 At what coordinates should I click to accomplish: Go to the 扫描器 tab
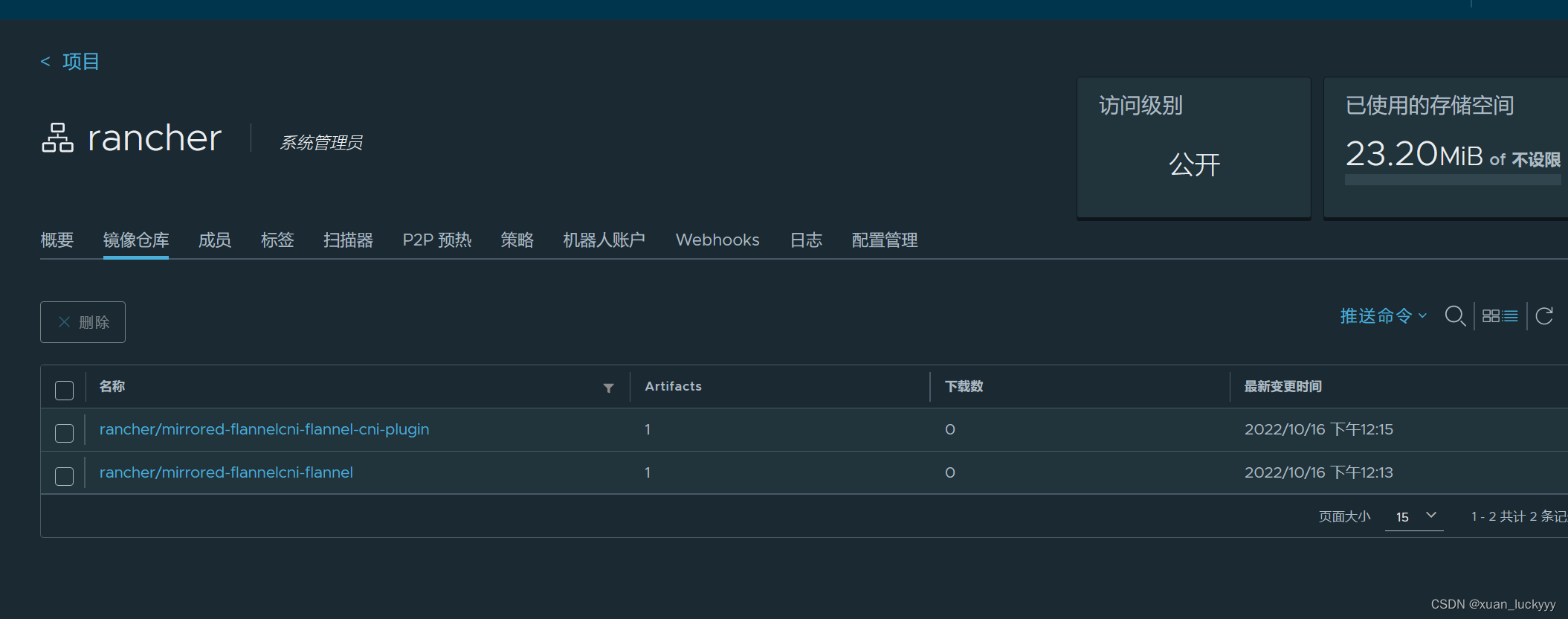[348, 240]
